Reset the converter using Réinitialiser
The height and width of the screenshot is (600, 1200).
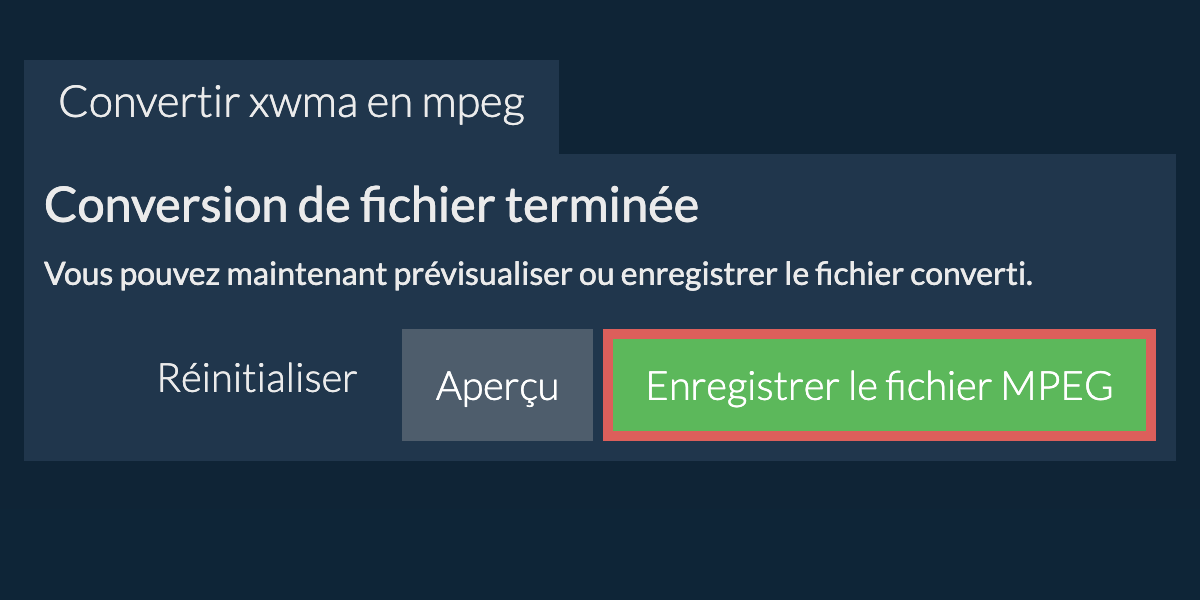[257, 379]
